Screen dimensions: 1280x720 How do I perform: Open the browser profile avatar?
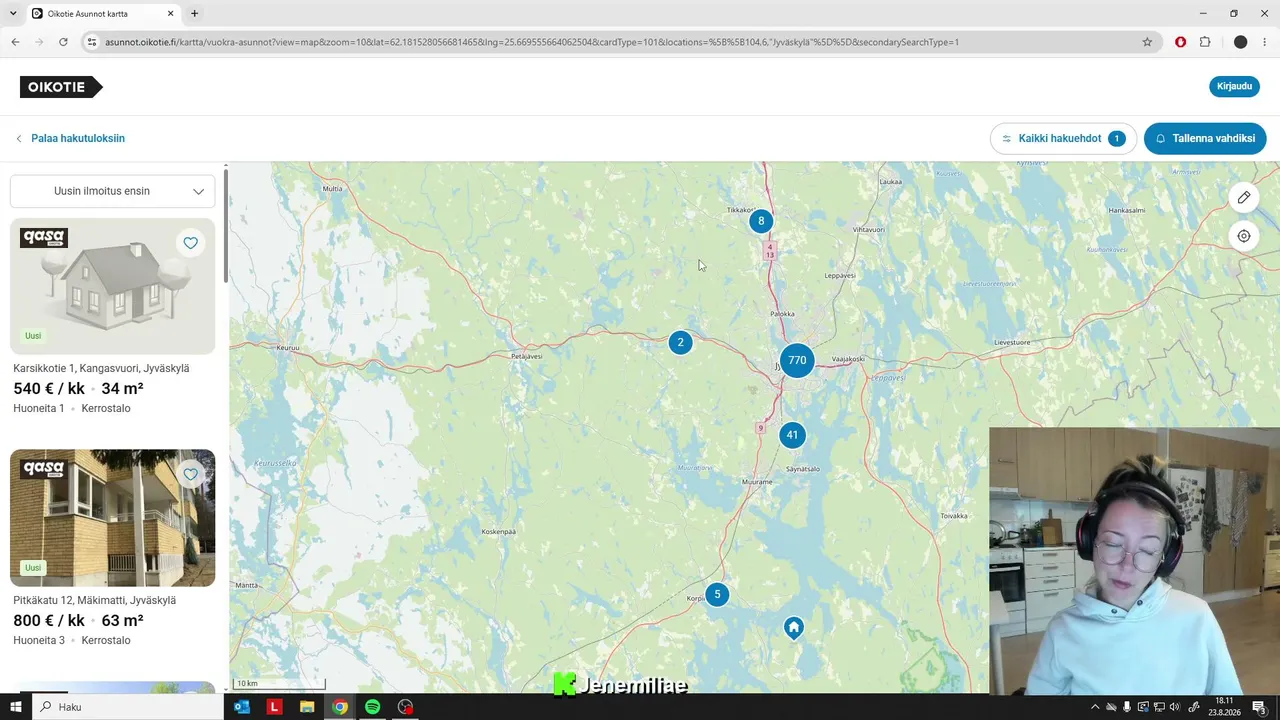(1240, 42)
